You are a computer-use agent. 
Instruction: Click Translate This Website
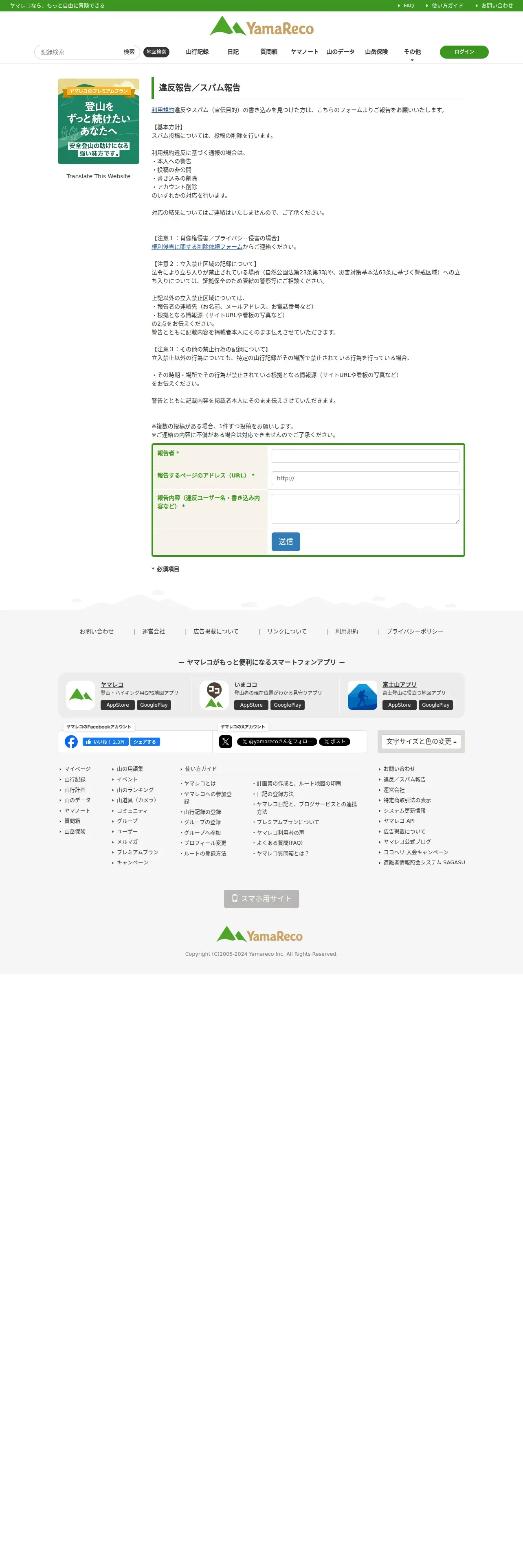[x=99, y=177]
